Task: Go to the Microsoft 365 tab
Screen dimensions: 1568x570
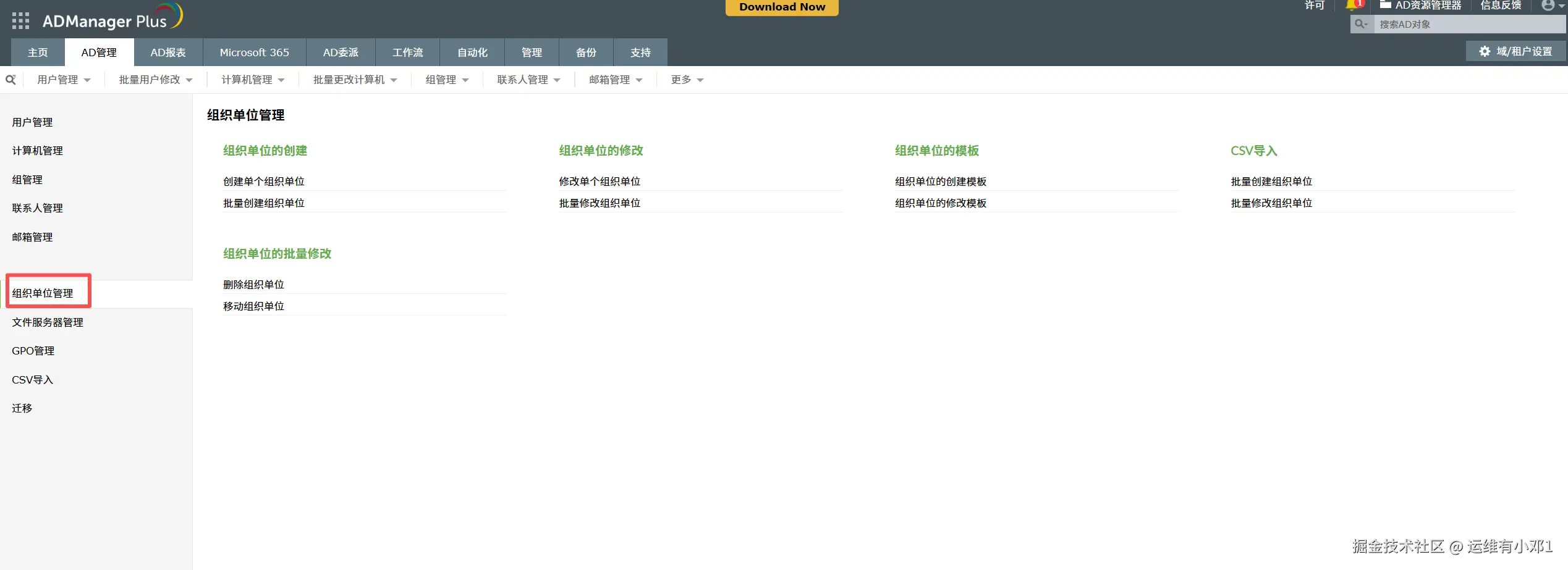Action: (254, 52)
